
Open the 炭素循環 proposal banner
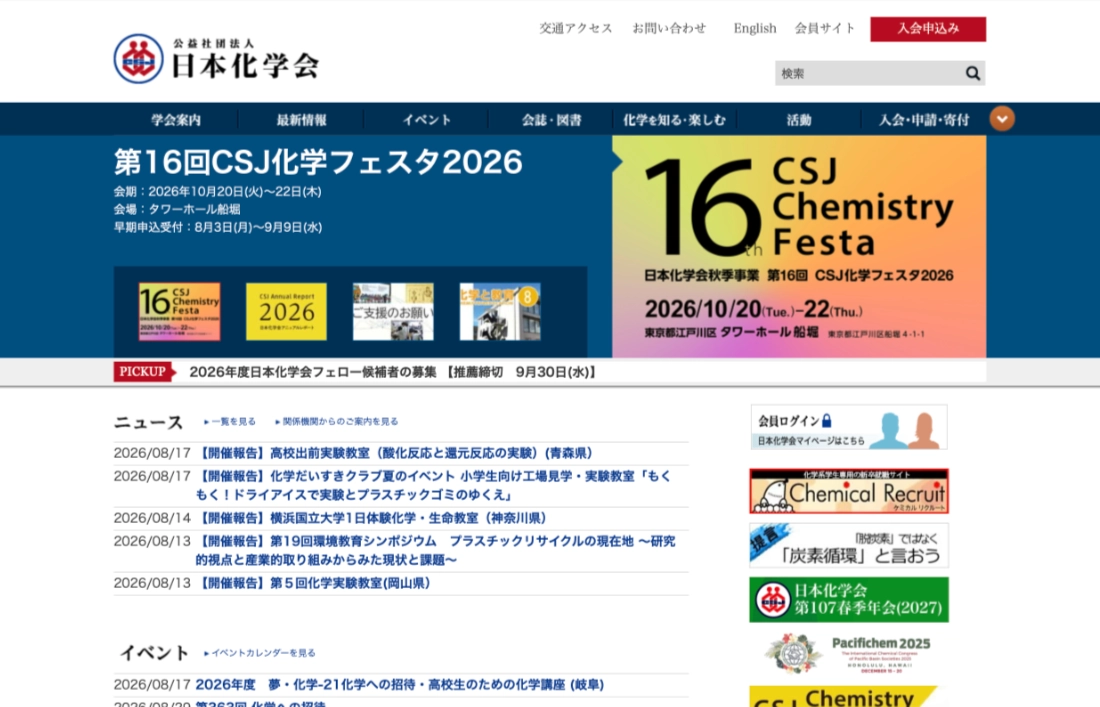[849, 545]
